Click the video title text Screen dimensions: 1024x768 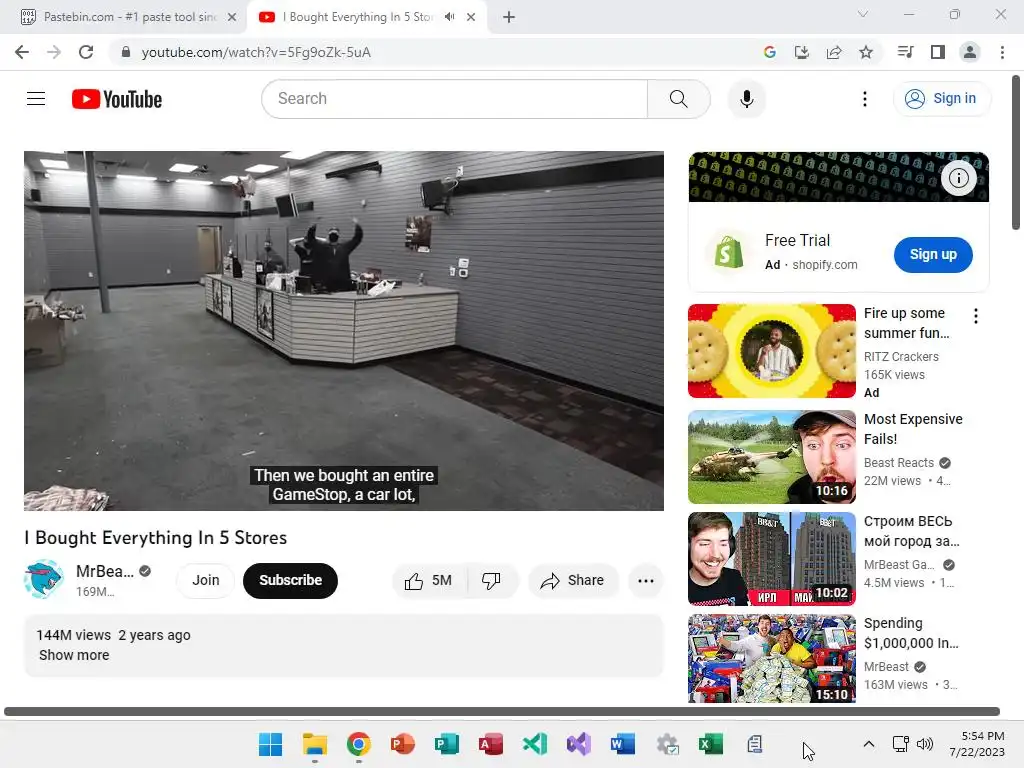155,537
